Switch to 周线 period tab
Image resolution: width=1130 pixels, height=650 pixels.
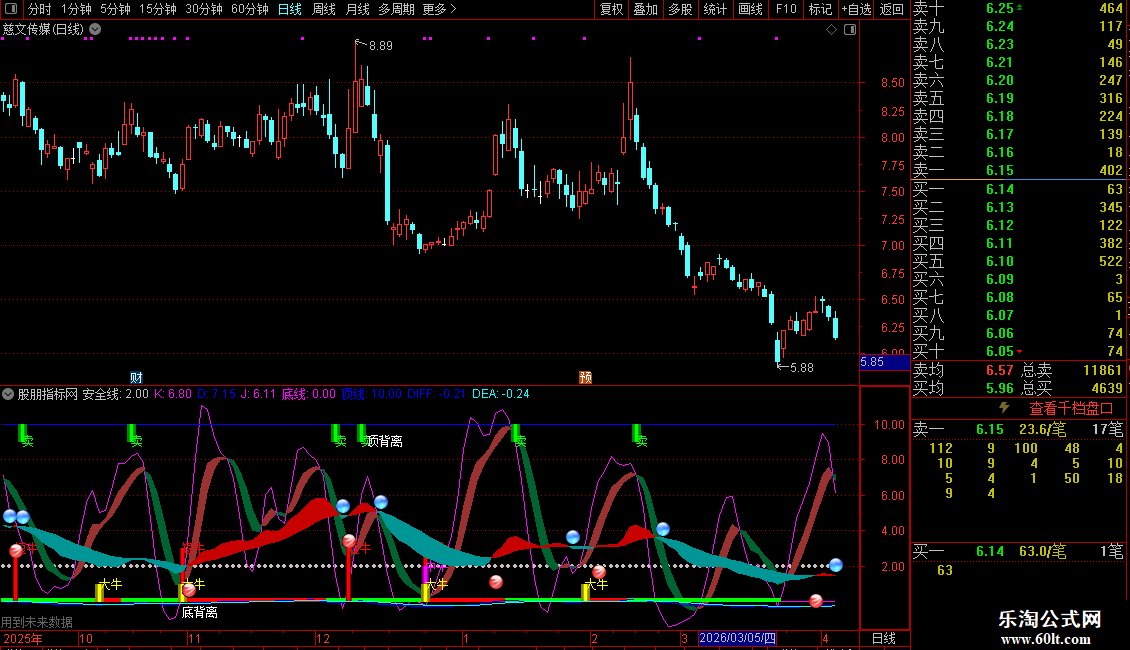tap(324, 9)
